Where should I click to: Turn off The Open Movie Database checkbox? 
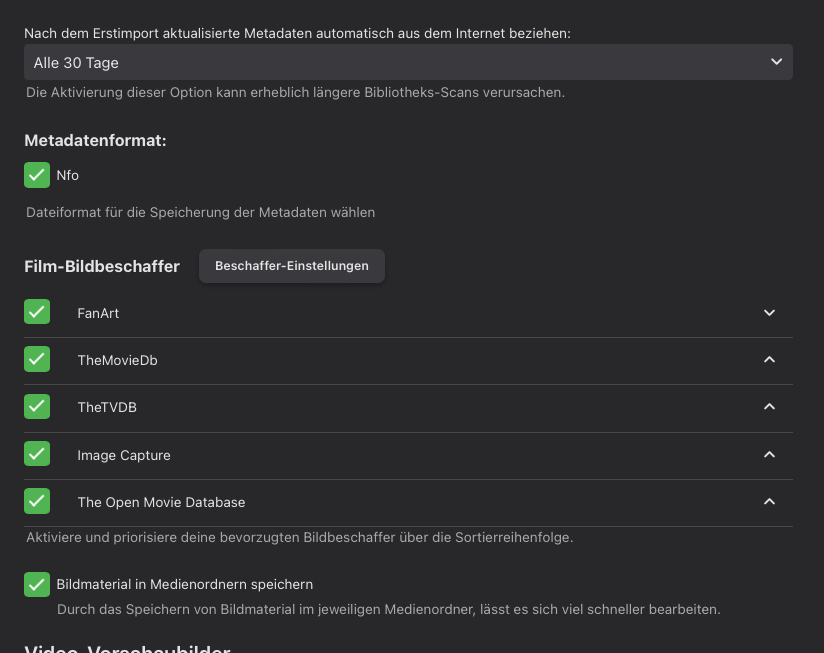37,501
